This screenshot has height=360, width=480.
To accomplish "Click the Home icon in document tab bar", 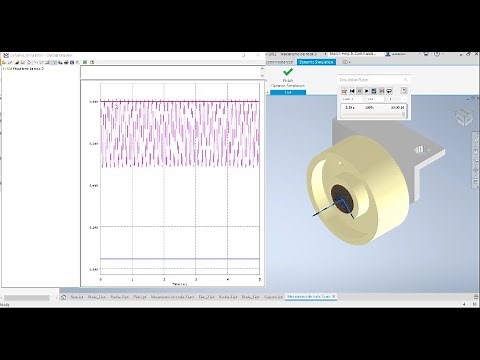I will click(x=63, y=297).
